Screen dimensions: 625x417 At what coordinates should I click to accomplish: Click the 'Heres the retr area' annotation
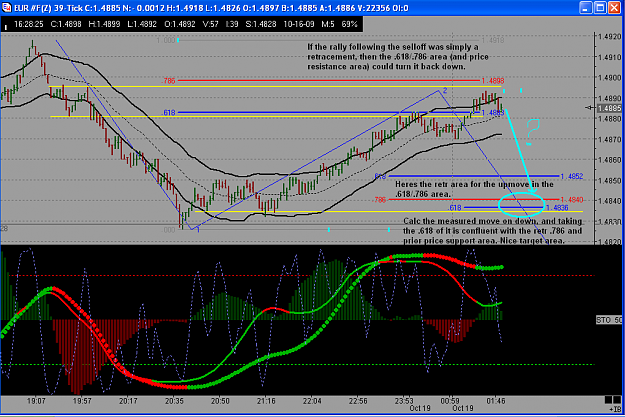click(474, 189)
